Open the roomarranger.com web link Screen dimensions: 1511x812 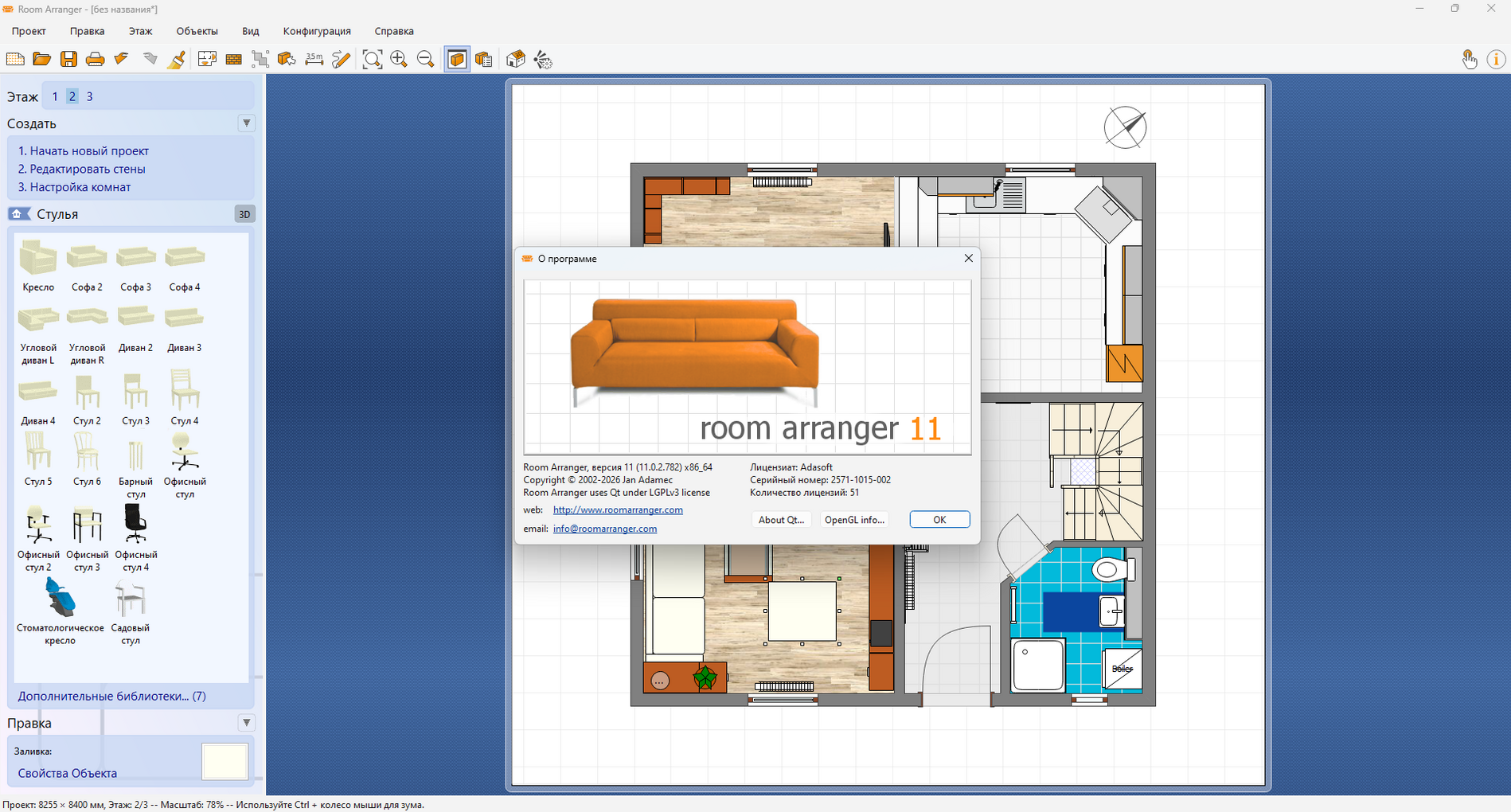pyautogui.click(x=618, y=509)
